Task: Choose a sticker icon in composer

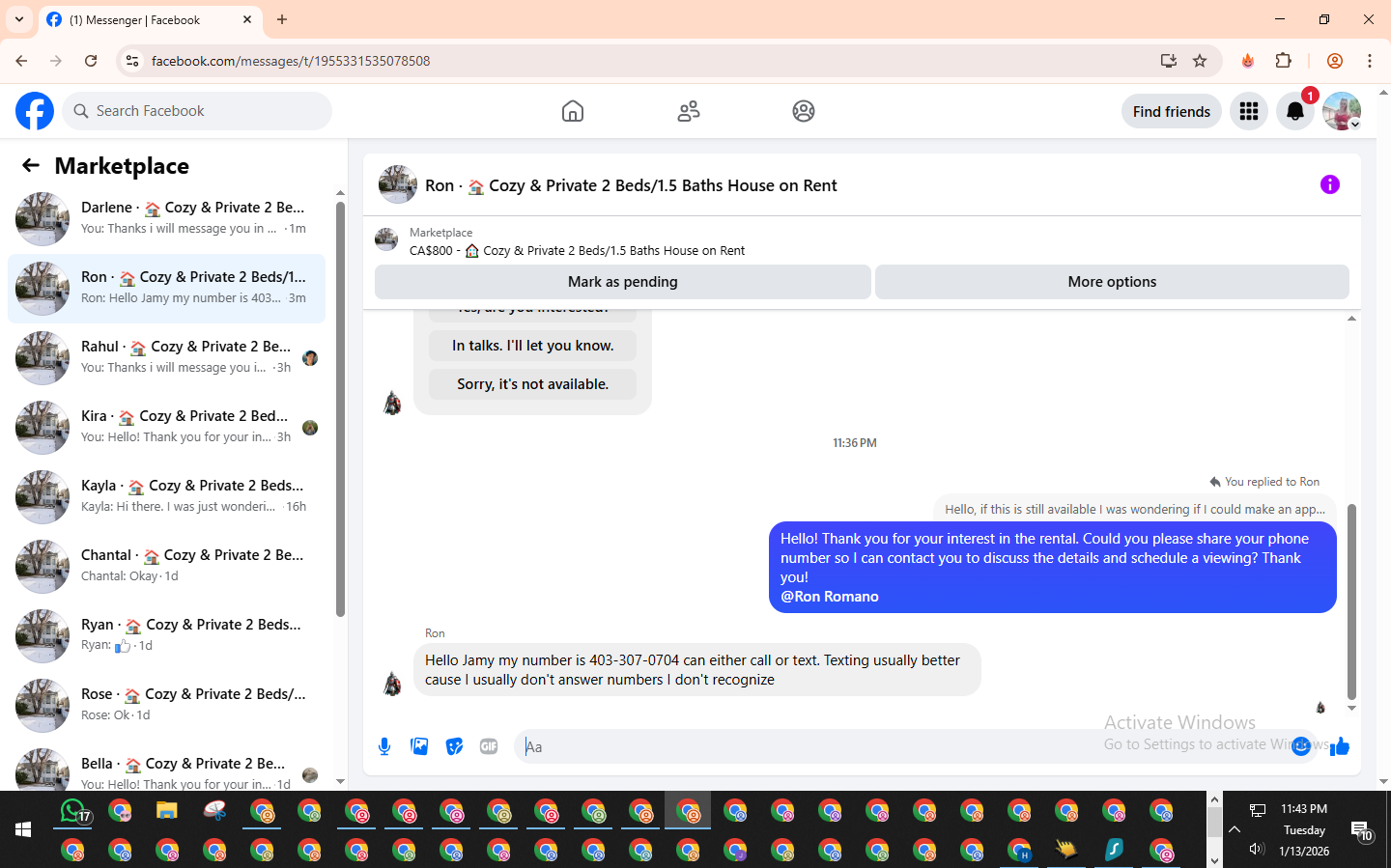Action: pyautogui.click(x=454, y=746)
